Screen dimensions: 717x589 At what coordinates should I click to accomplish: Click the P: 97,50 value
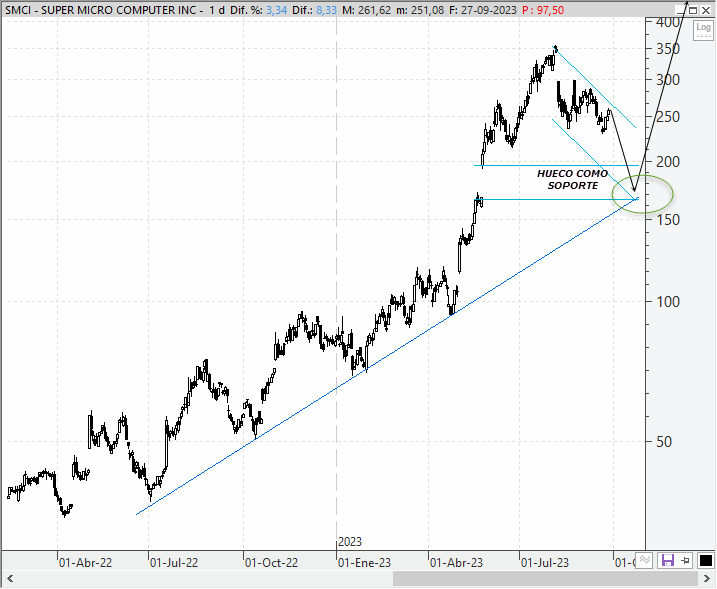pos(543,10)
